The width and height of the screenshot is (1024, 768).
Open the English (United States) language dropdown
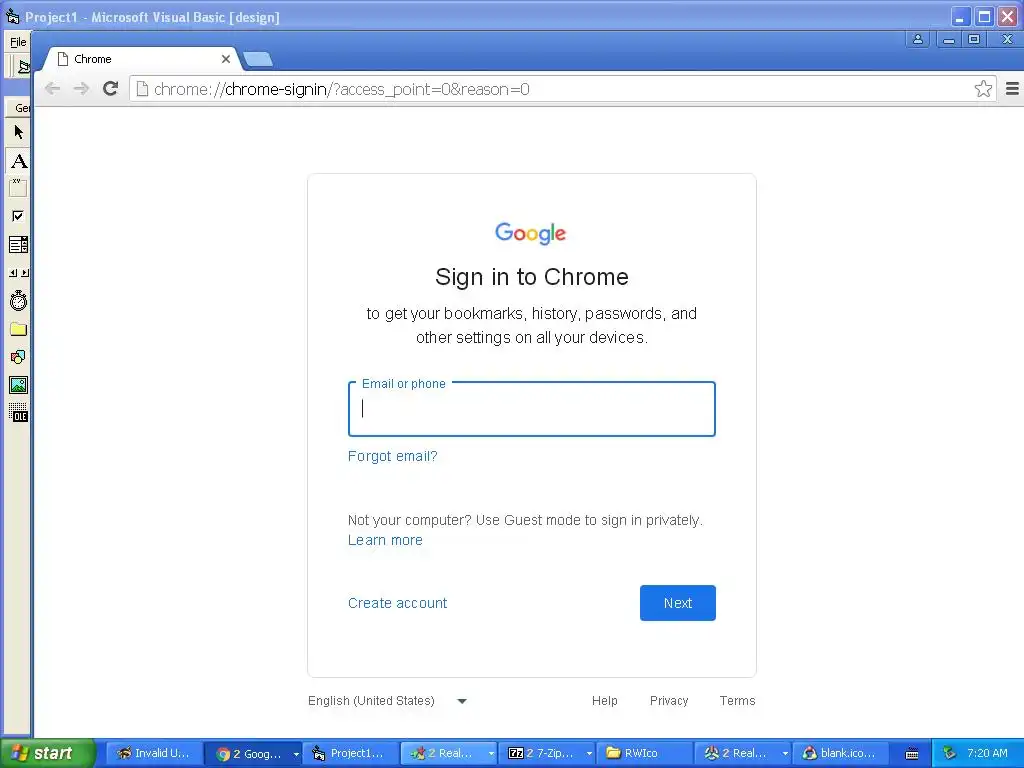387,701
